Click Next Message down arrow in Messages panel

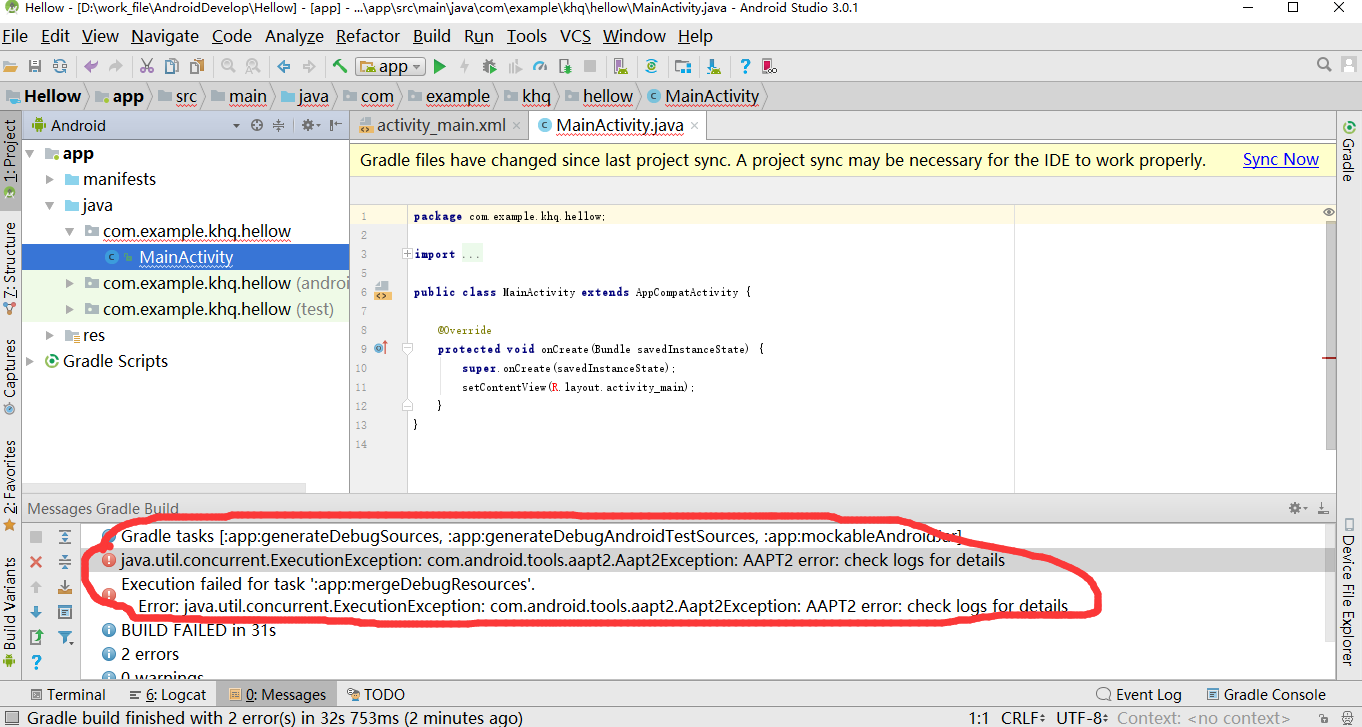click(x=36, y=611)
